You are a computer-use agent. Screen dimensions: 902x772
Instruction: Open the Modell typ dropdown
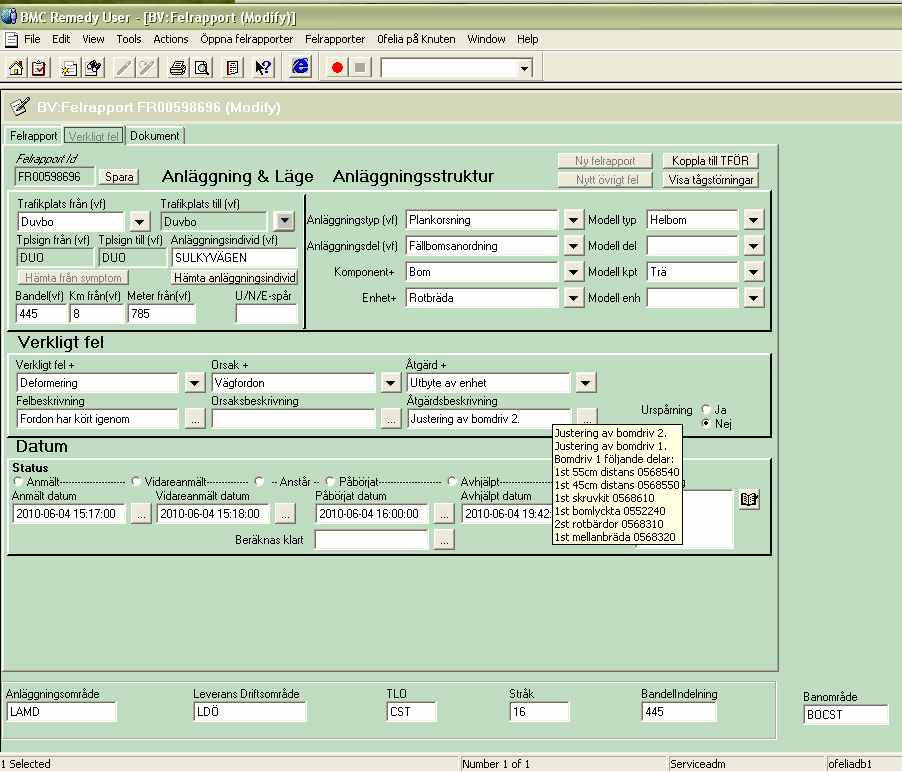(x=754, y=220)
